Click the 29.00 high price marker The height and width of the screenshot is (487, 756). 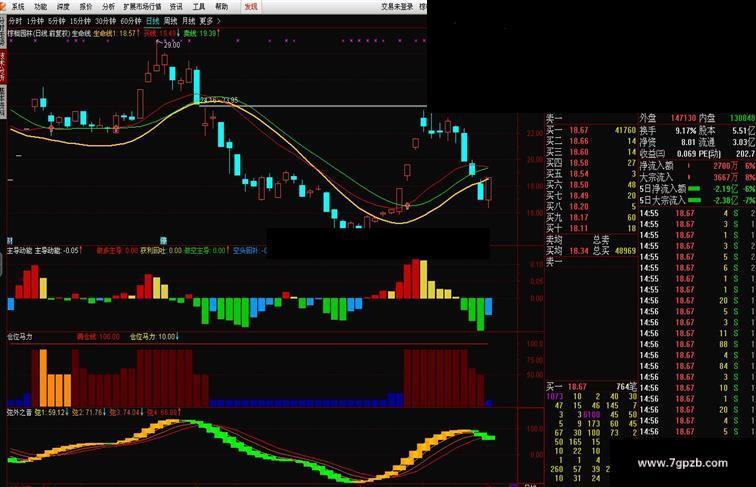(172, 45)
